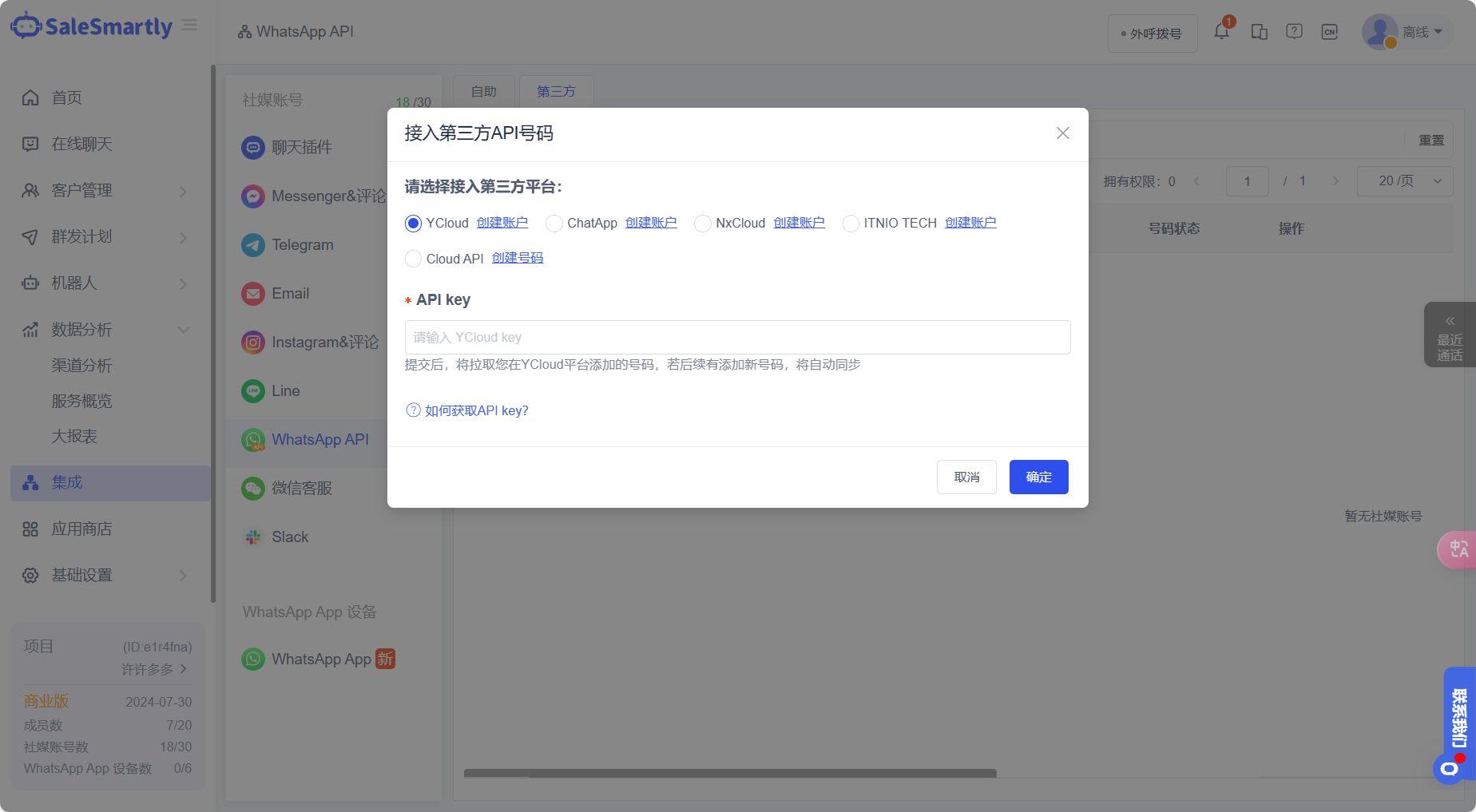Select the YCloud radio option
Viewport: 1476px width, 812px height.
tap(413, 224)
